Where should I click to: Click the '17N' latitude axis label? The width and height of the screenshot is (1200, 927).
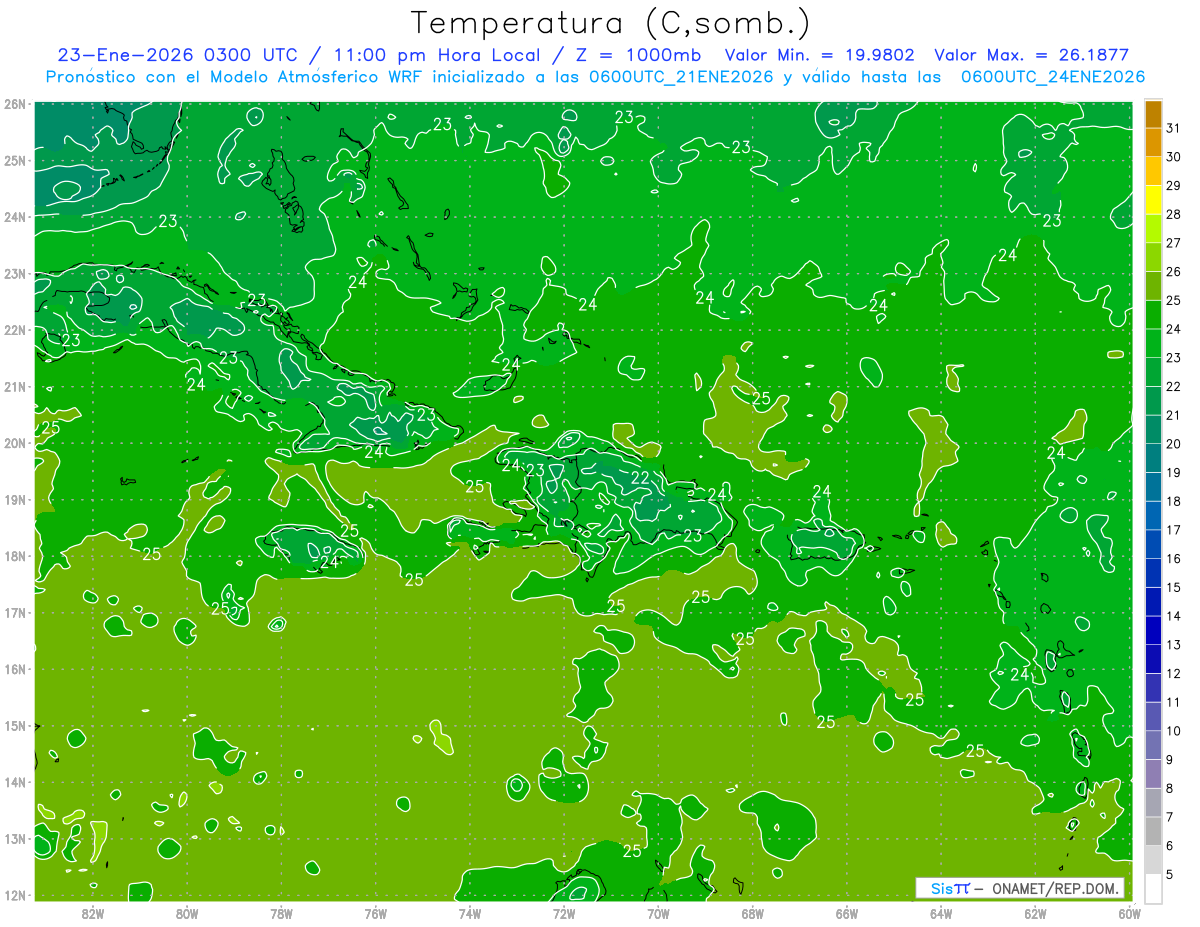pyautogui.click(x=14, y=613)
